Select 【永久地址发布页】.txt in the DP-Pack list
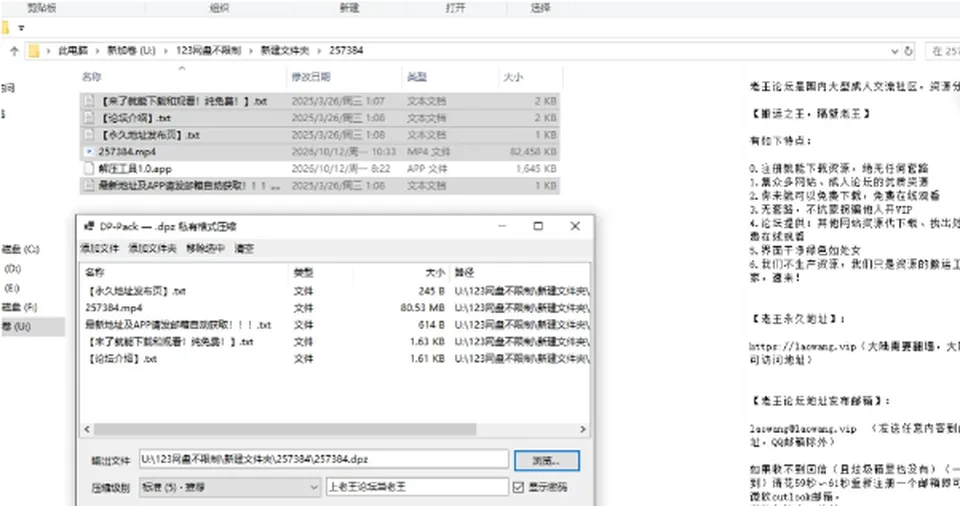960x506 pixels. click(x=335, y=291)
